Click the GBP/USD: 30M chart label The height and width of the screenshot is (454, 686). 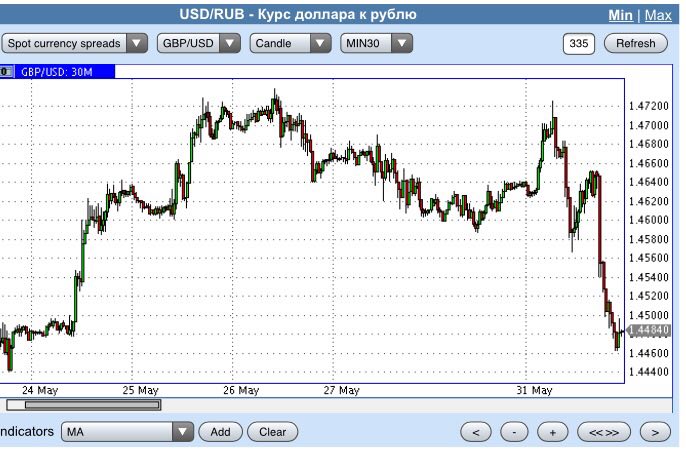57,72
